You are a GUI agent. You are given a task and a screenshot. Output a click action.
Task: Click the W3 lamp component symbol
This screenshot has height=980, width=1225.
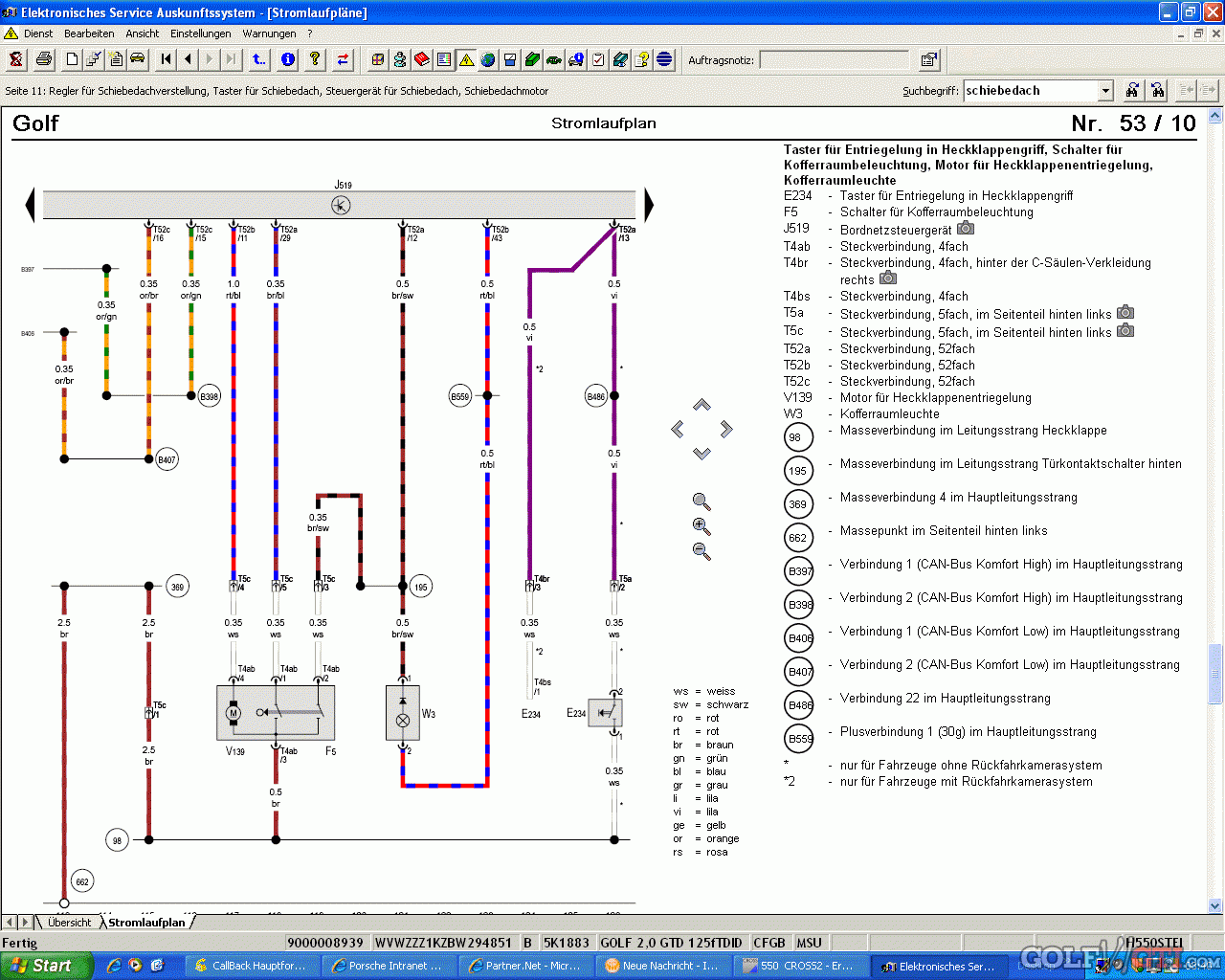click(403, 713)
